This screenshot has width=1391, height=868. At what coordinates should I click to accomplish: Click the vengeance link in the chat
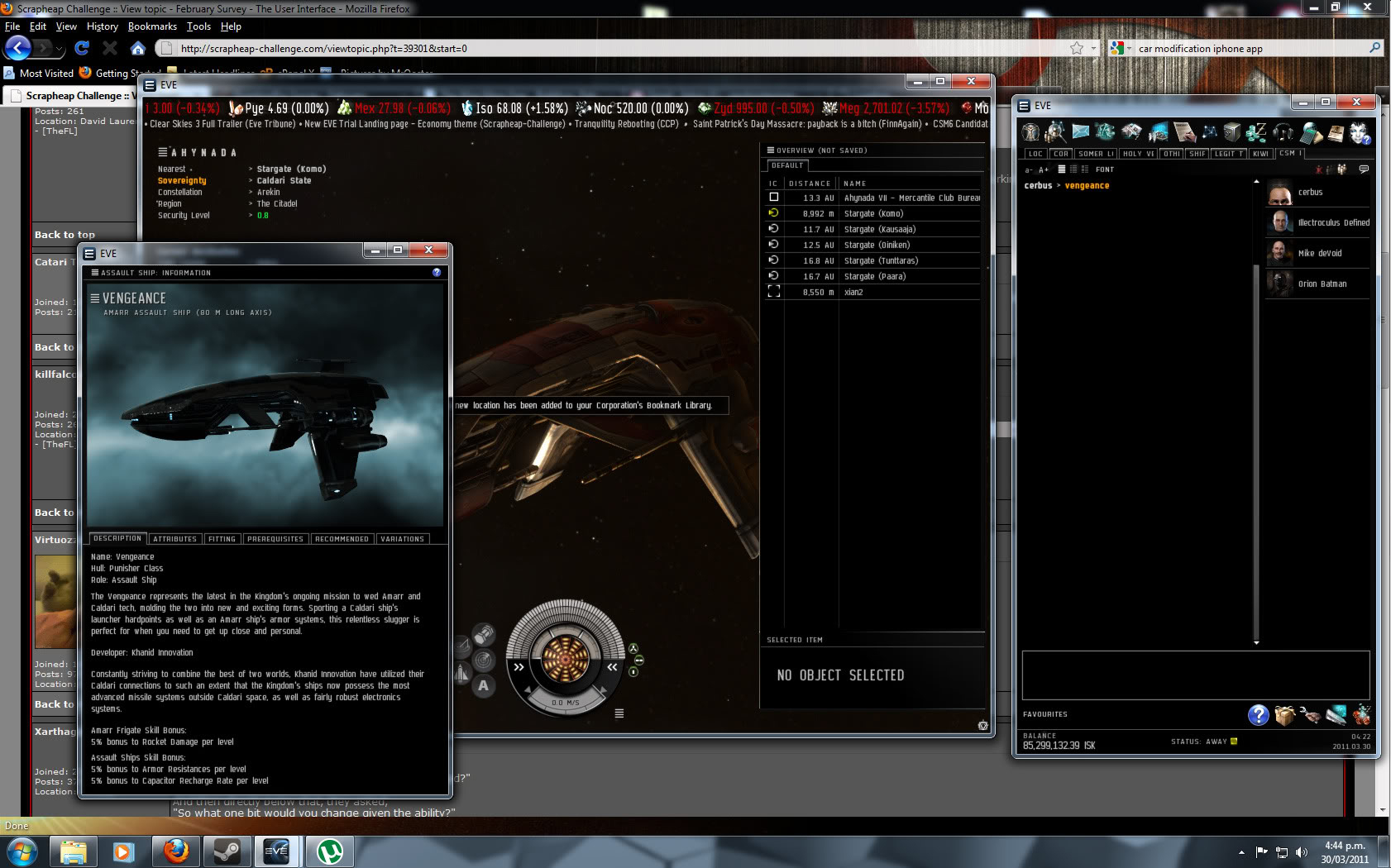click(x=1087, y=186)
